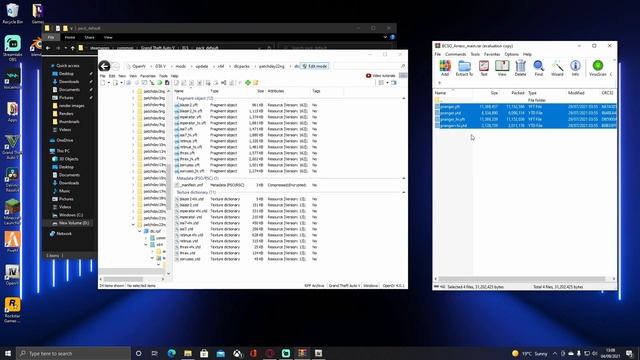Collapse the dlc.rpf tree node
Screen dimensions: 640x360
tap(140, 231)
